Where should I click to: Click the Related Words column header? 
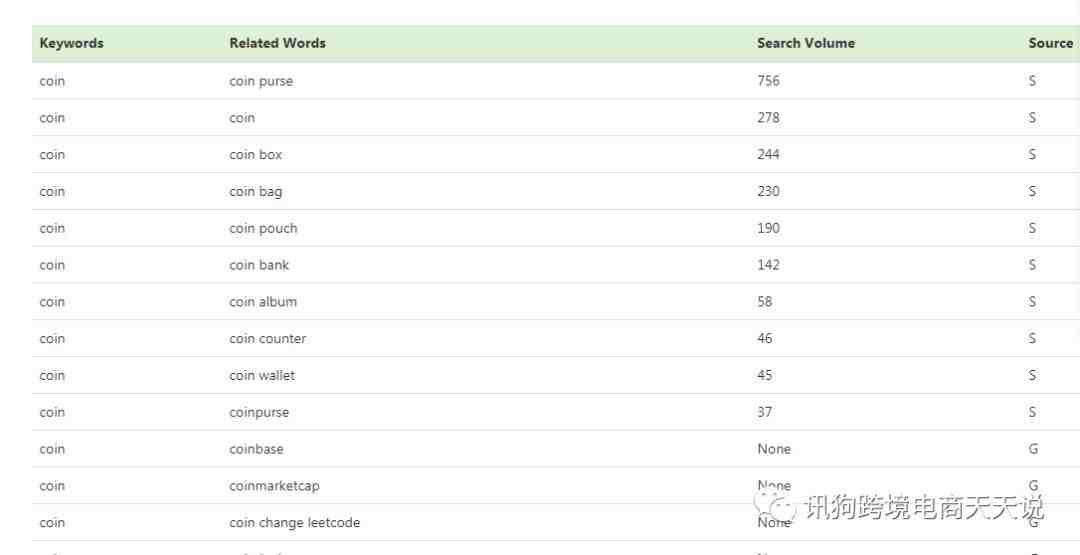(277, 43)
